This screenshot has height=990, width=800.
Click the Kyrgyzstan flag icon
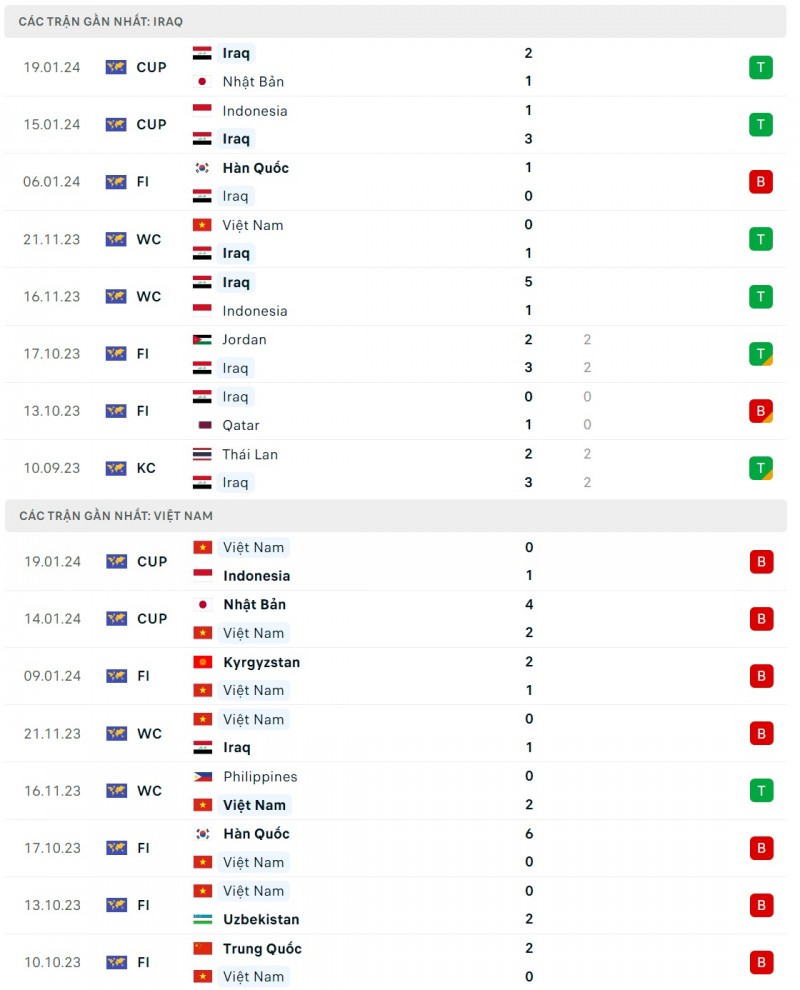point(202,662)
